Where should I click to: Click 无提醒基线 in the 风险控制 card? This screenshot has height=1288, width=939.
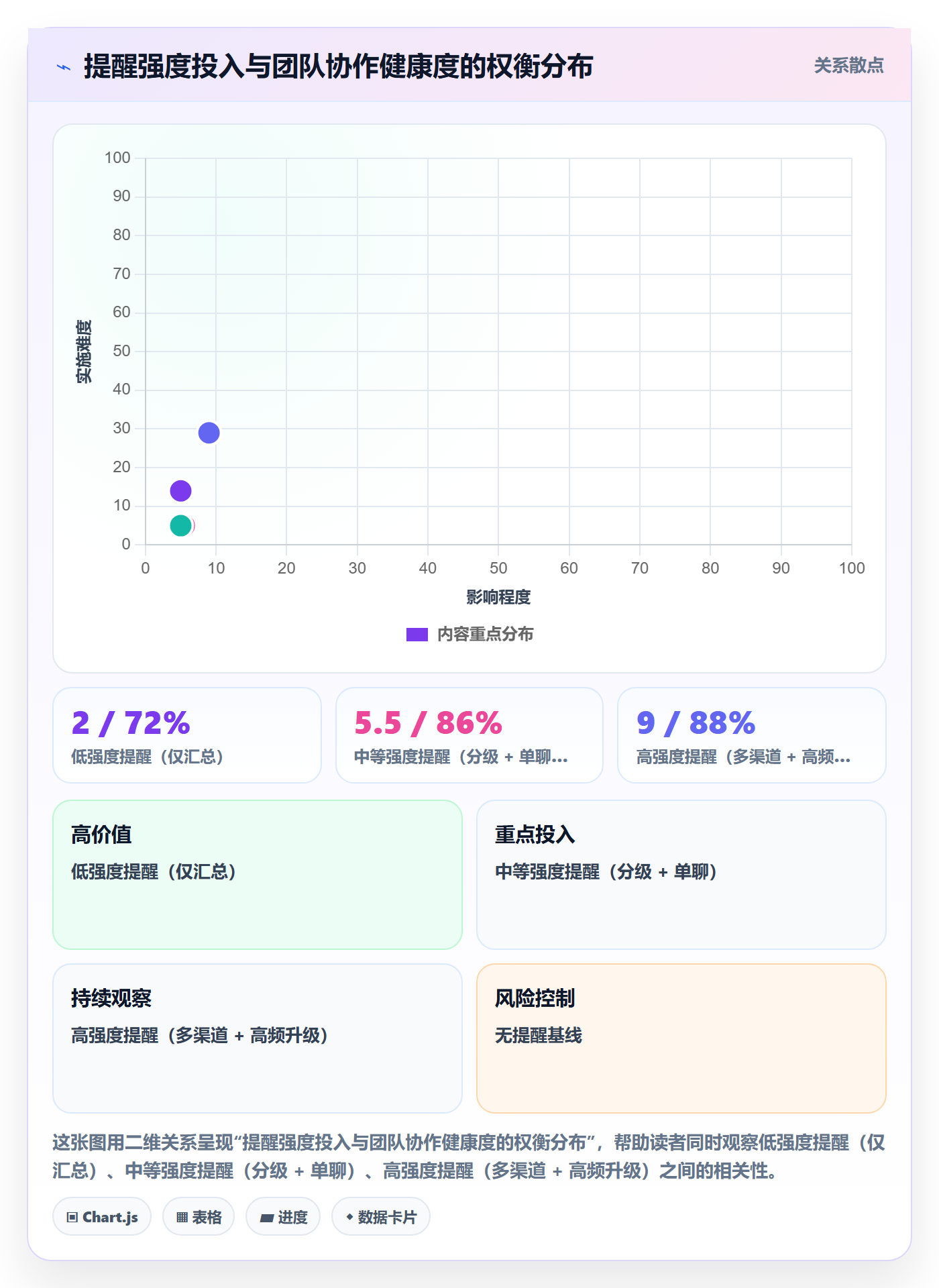pyautogui.click(x=539, y=1035)
